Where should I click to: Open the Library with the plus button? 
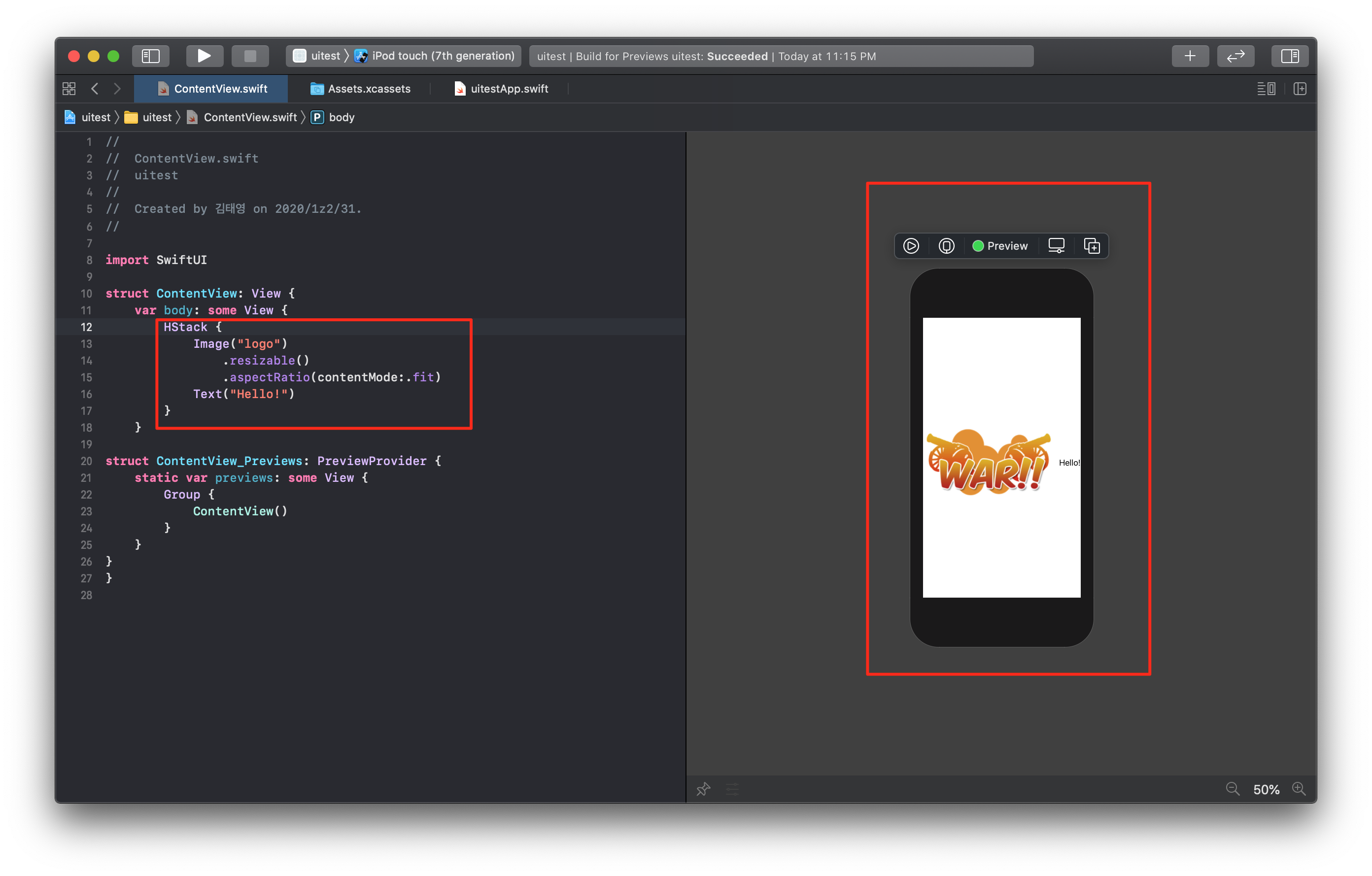1190,56
